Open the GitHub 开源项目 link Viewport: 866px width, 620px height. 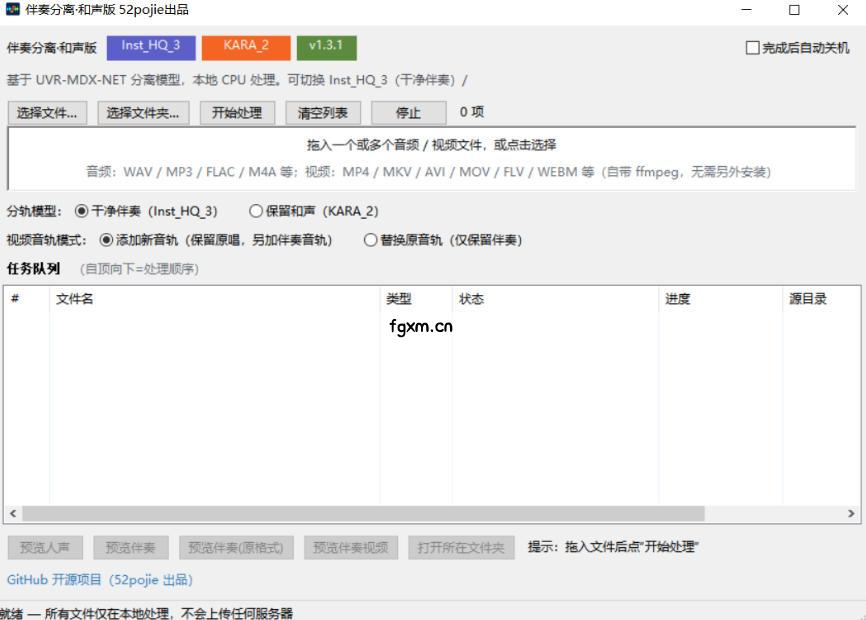(x=99, y=580)
